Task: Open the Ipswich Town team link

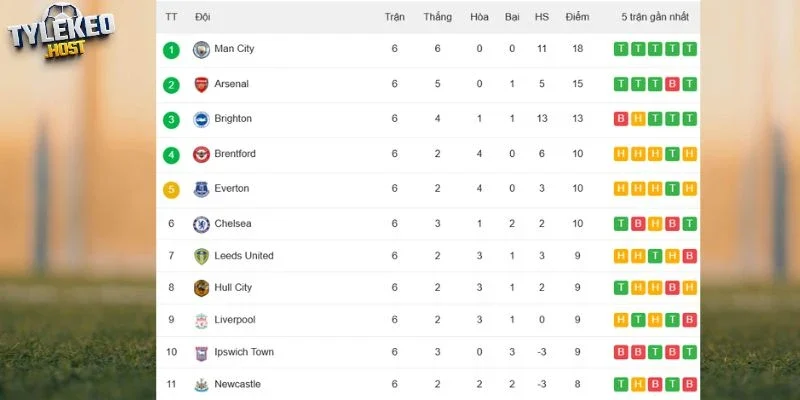Action: pyautogui.click(x=244, y=352)
